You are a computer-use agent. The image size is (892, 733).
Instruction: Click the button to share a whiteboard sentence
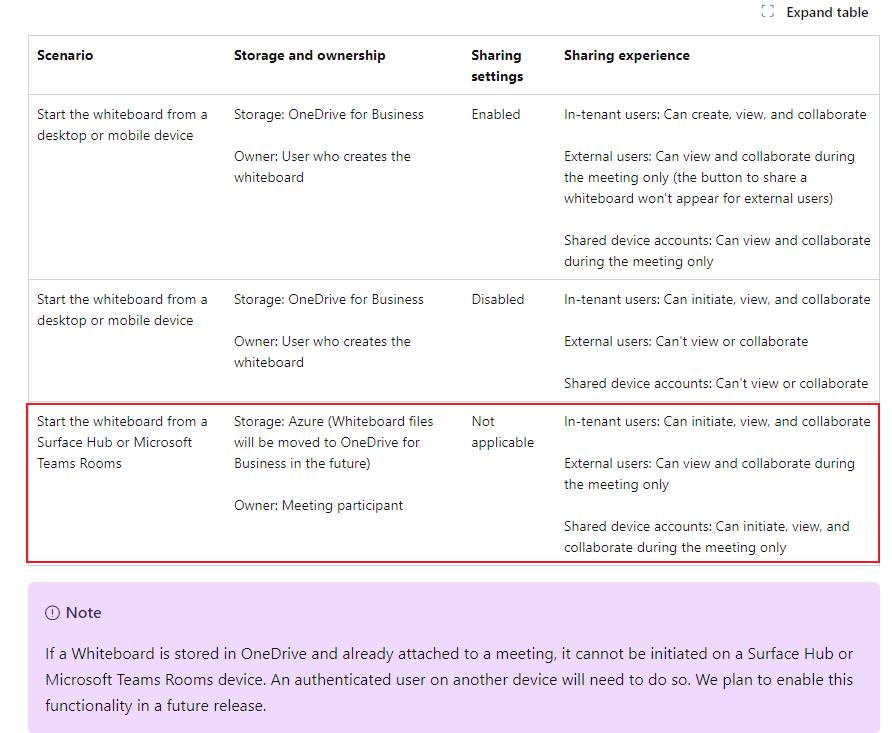pyautogui.click(x=698, y=188)
